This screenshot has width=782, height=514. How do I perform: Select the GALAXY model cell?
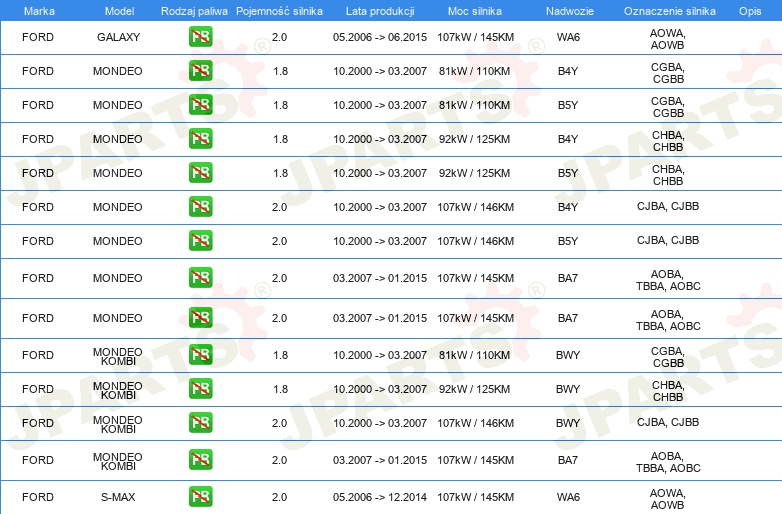pyautogui.click(x=118, y=37)
